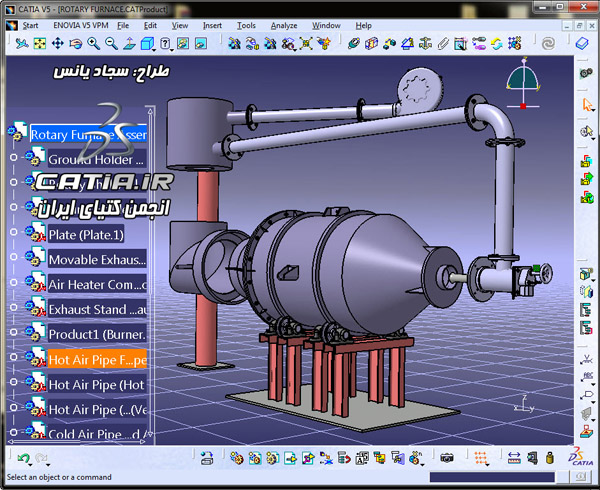Insert a new Product from bottom toolbar

[x=254, y=457]
